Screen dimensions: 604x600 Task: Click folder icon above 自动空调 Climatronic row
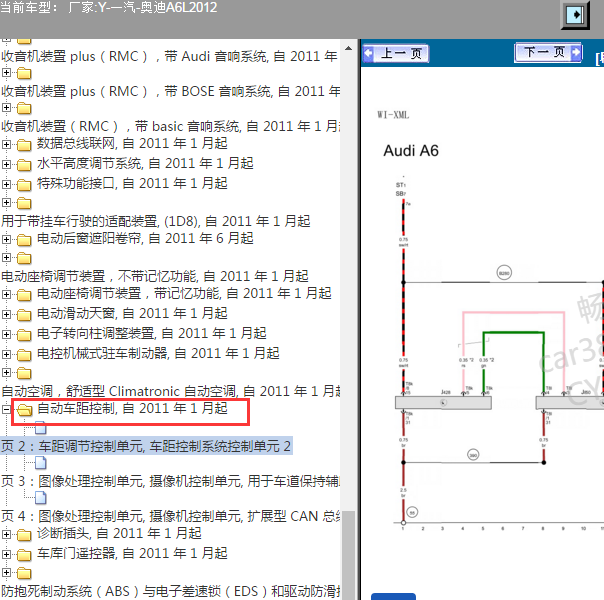pyautogui.click(x=24, y=373)
